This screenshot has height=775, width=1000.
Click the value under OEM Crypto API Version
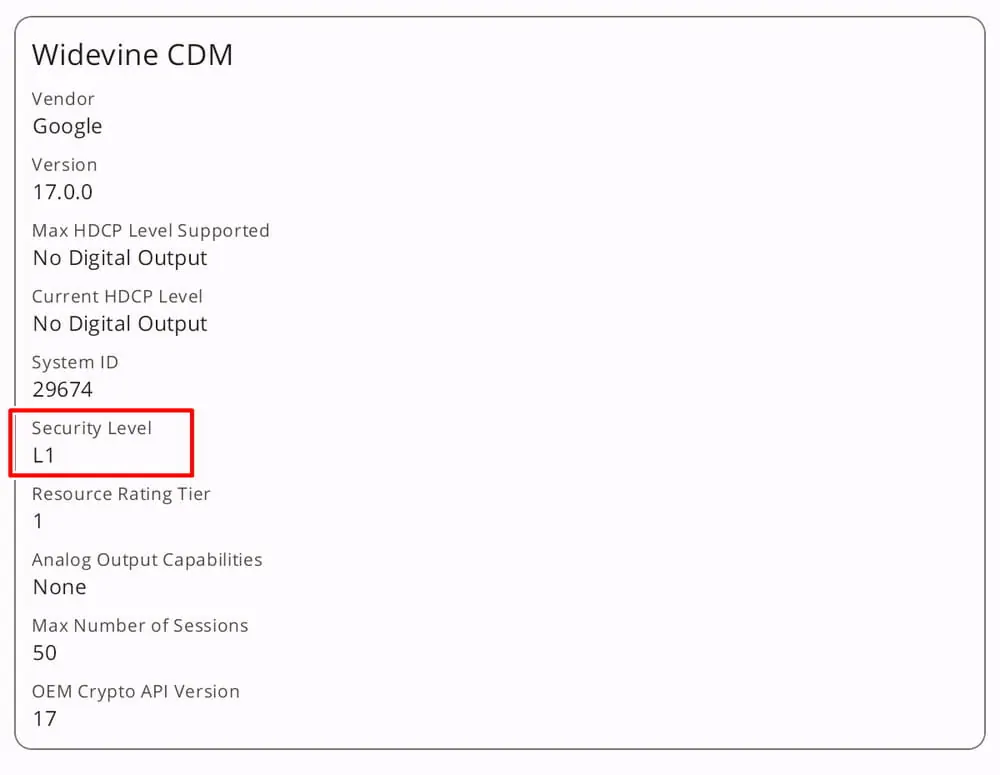pos(45,719)
